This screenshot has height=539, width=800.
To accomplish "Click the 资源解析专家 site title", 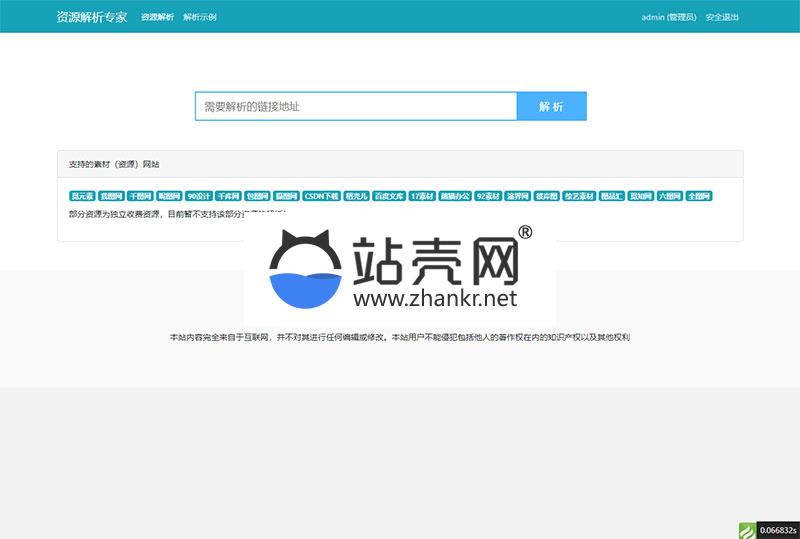I will point(92,17).
